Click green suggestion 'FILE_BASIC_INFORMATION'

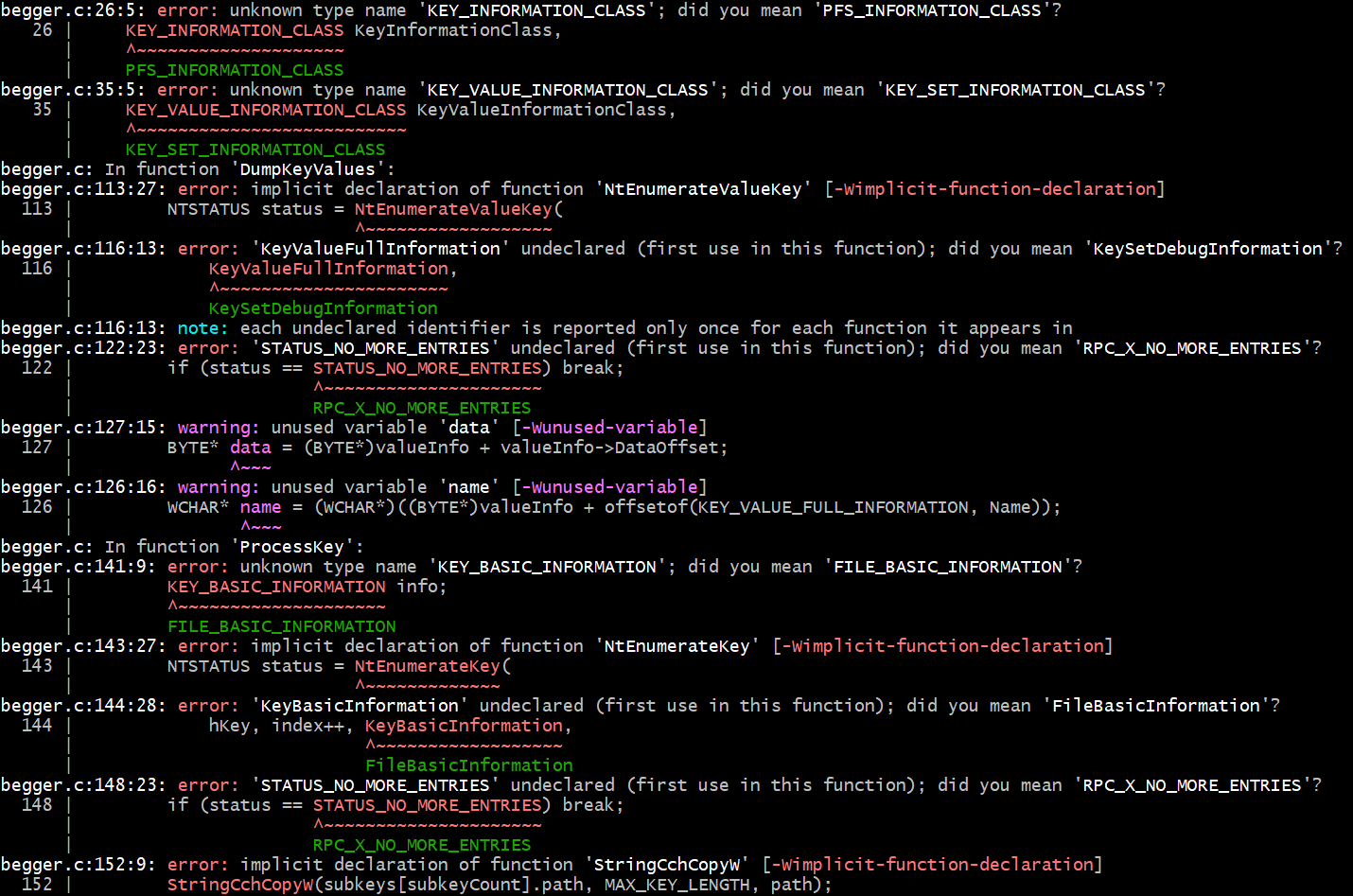click(x=282, y=626)
